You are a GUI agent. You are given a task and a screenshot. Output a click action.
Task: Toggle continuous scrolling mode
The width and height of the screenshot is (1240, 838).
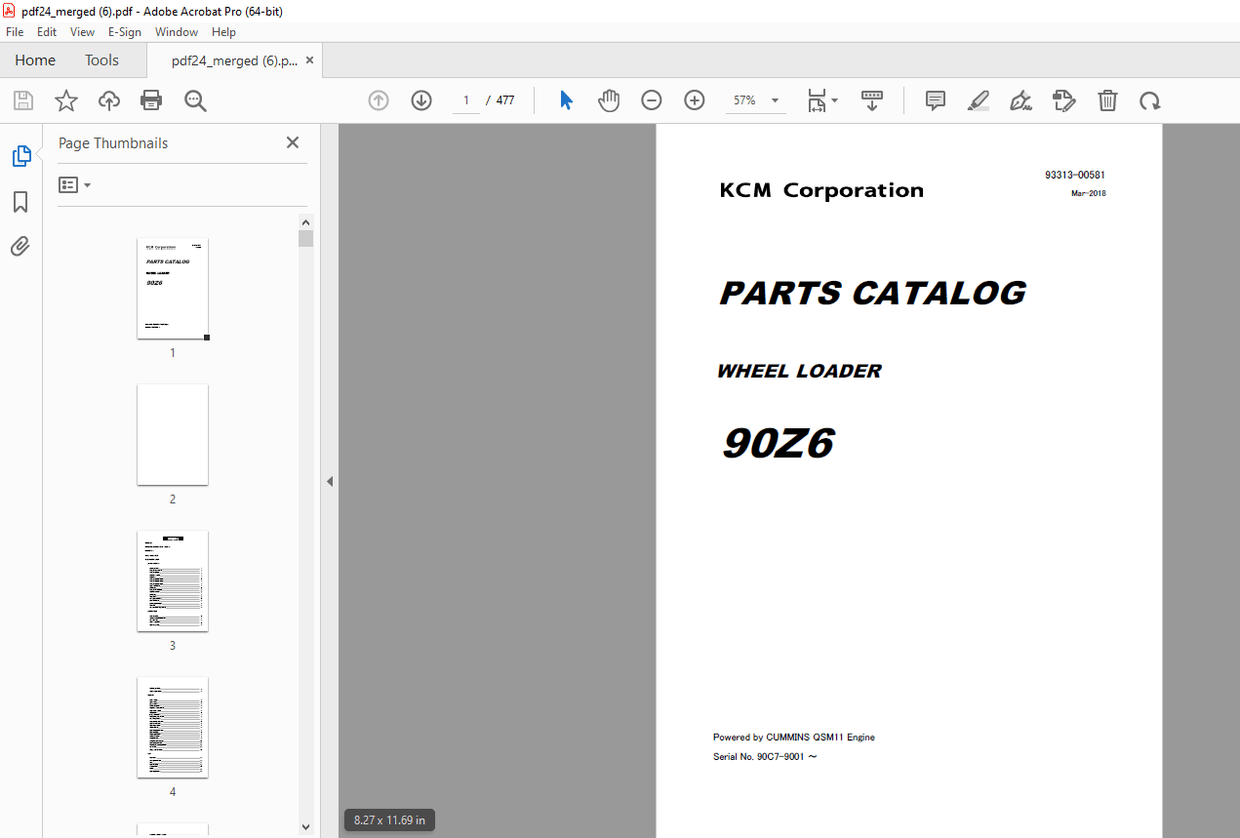pos(872,100)
